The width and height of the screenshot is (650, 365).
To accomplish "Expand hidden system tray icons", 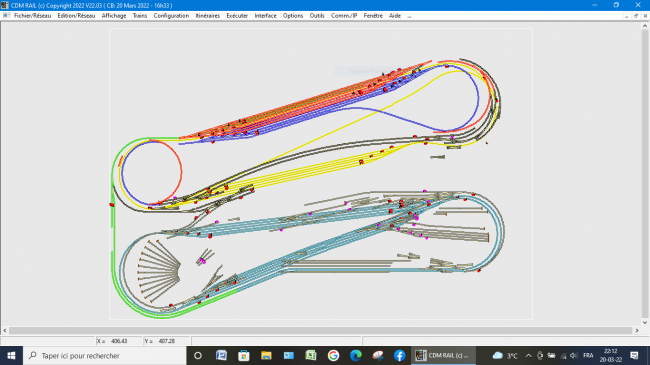I will 529,355.
